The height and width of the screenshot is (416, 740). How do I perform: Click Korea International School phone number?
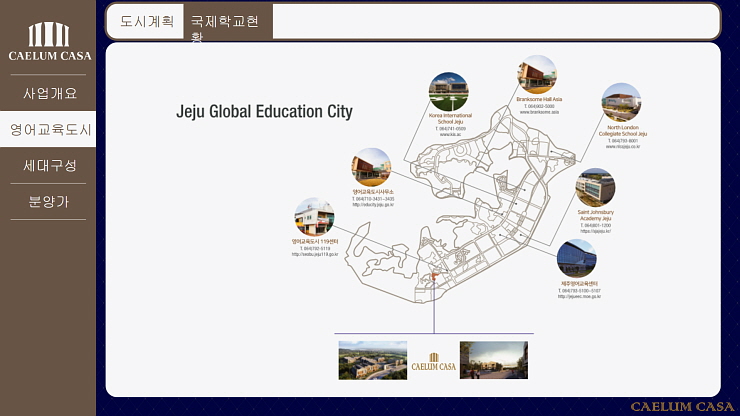(x=450, y=129)
